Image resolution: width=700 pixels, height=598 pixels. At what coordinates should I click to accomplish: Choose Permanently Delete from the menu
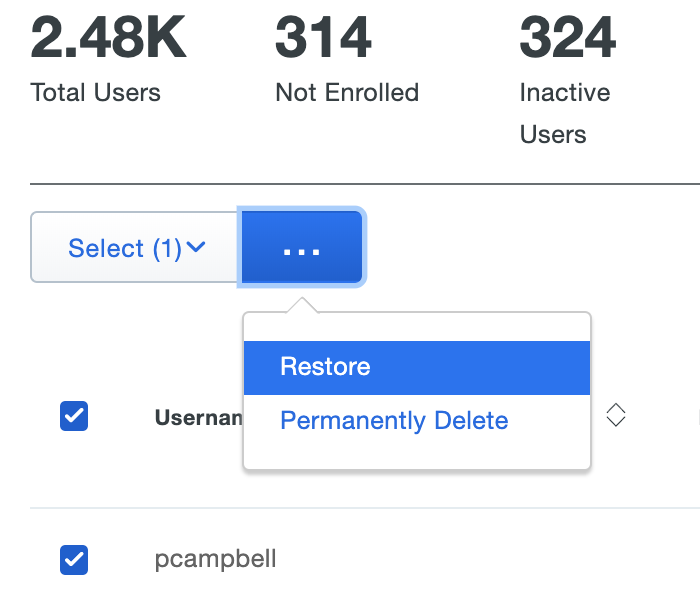pyautogui.click(x=394, y=421)
